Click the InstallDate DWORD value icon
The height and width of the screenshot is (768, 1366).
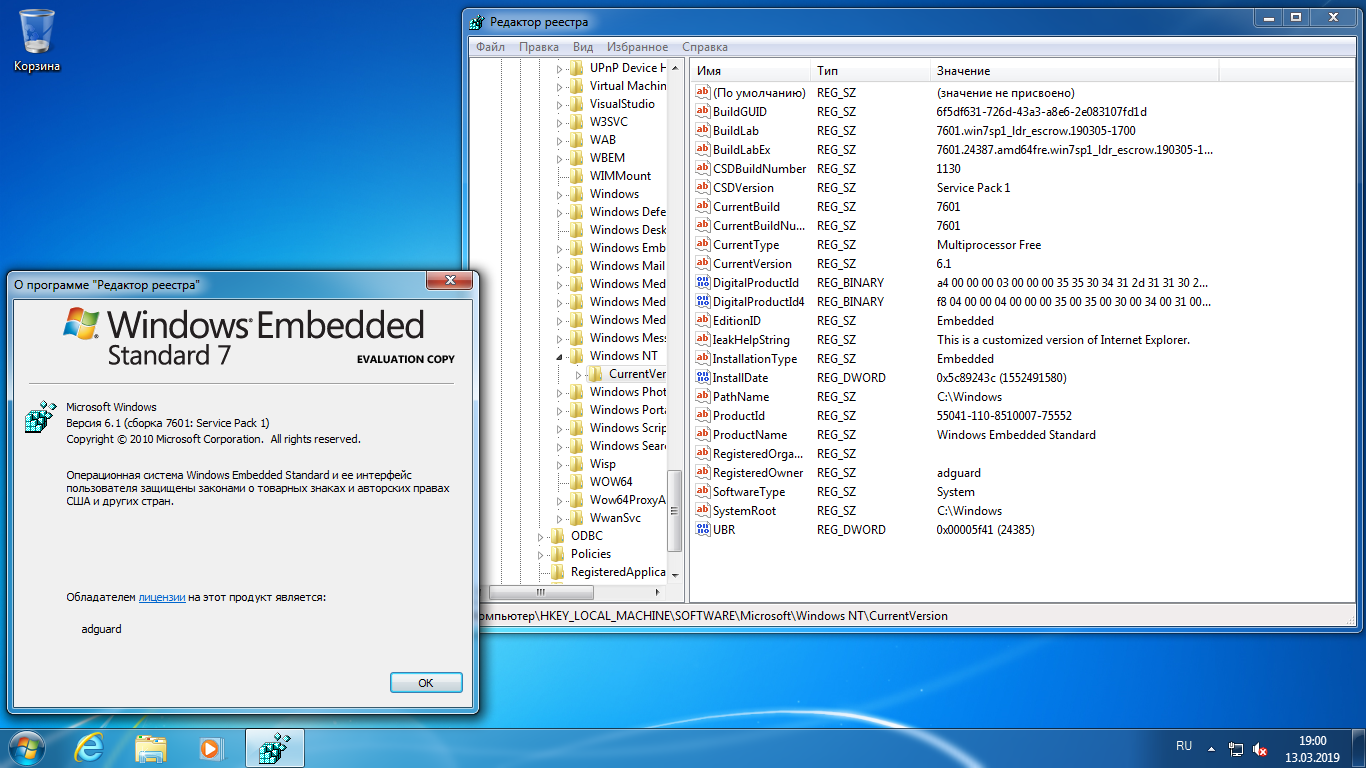(702, 378)
